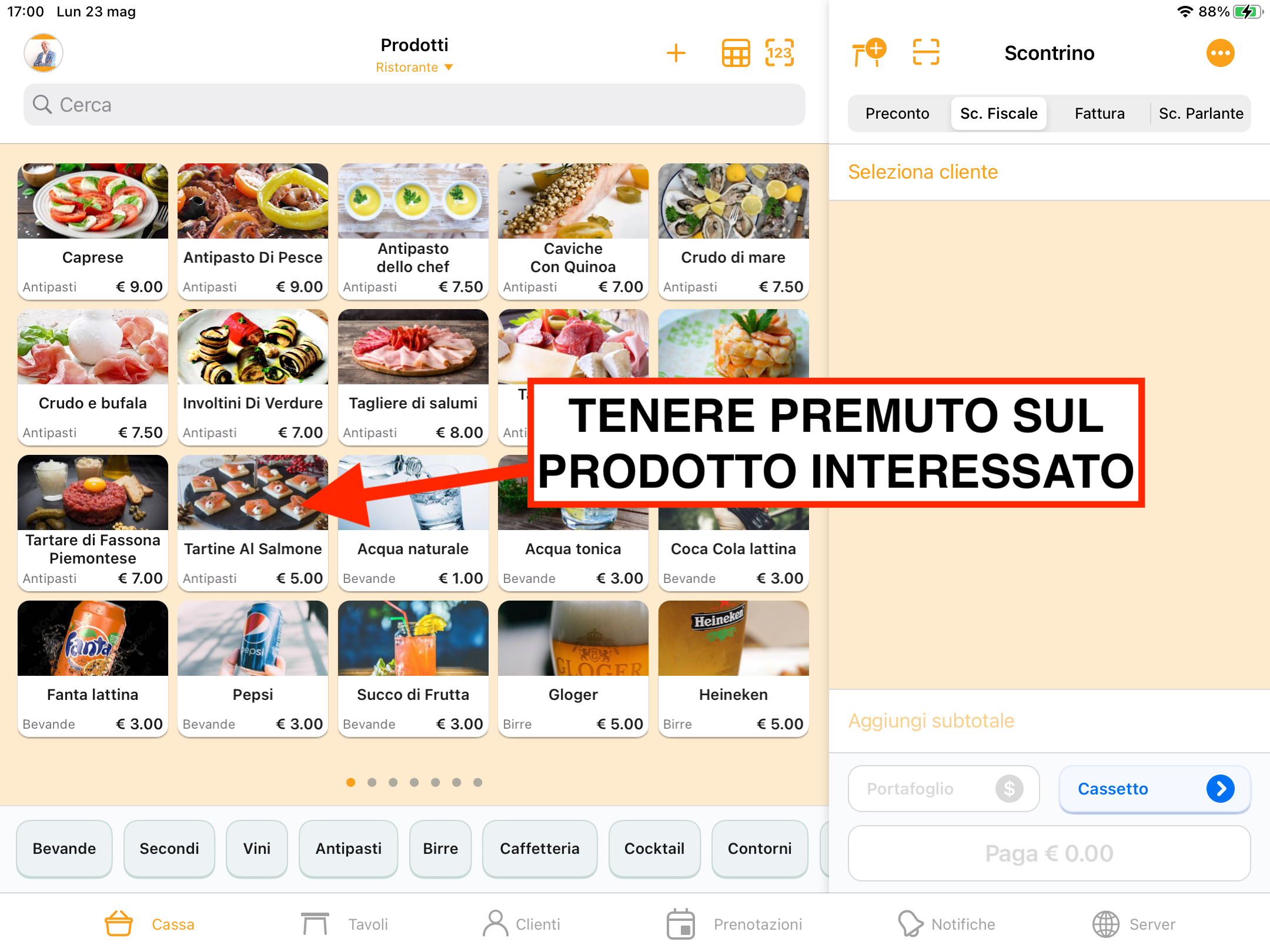Select the Portafoglio payment button
Image resolution: width=1270 pixels, height=952 pixels.
pyautogui.click(x=944, y=789)
